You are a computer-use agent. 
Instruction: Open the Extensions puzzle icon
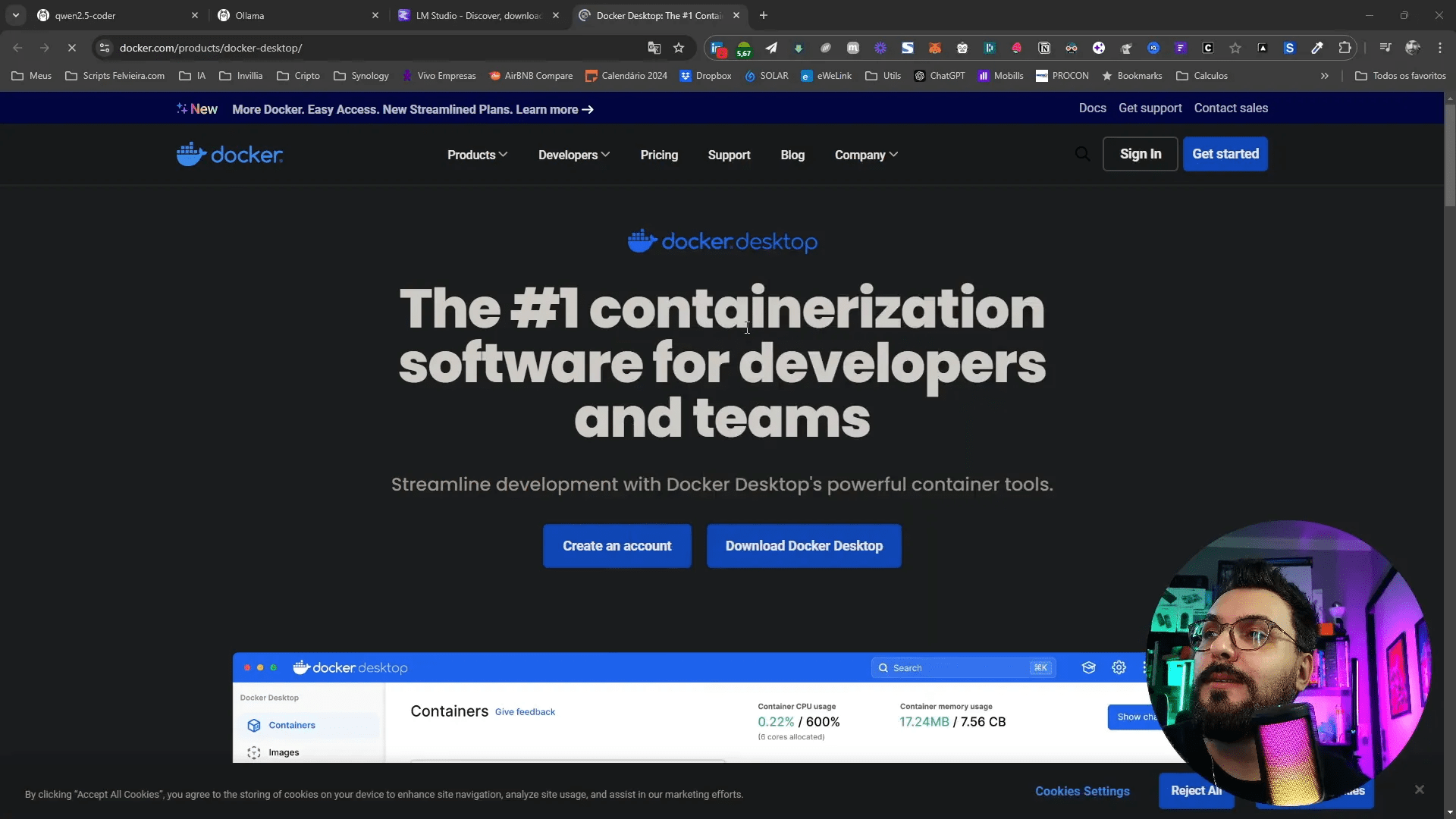[1345, 48]
